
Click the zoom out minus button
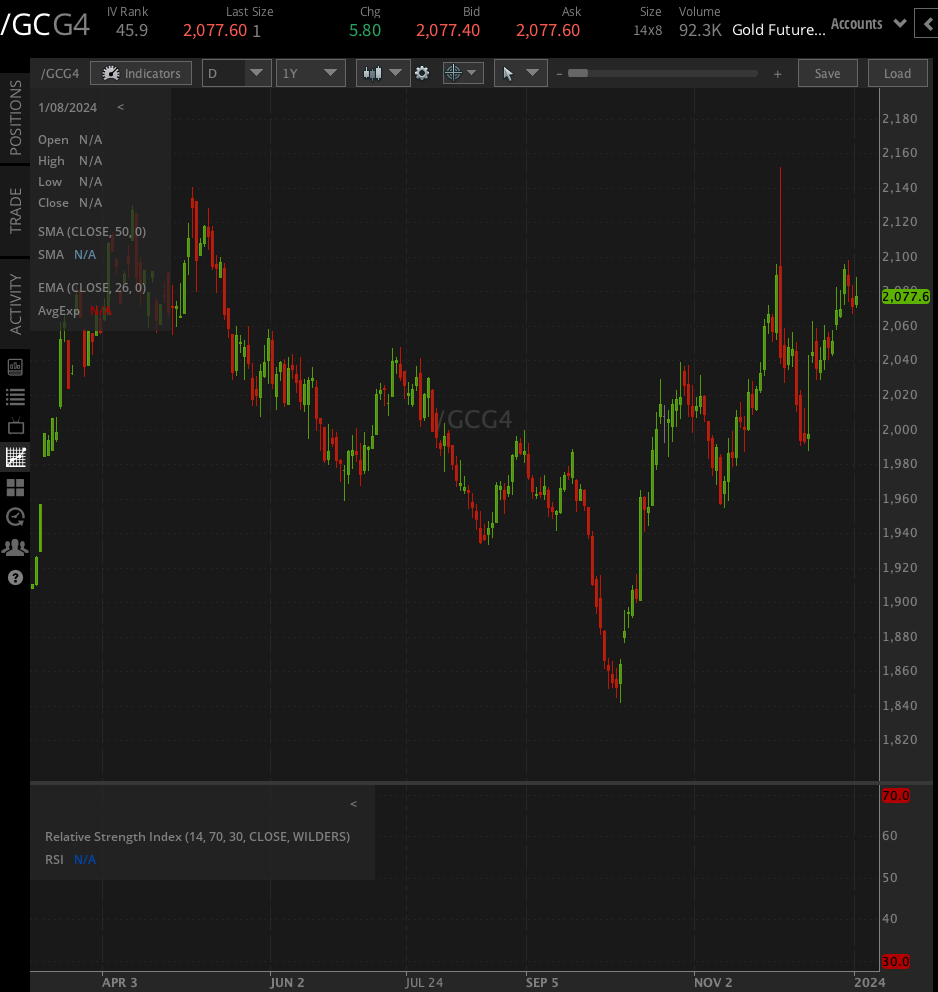[x=559, y=74]
